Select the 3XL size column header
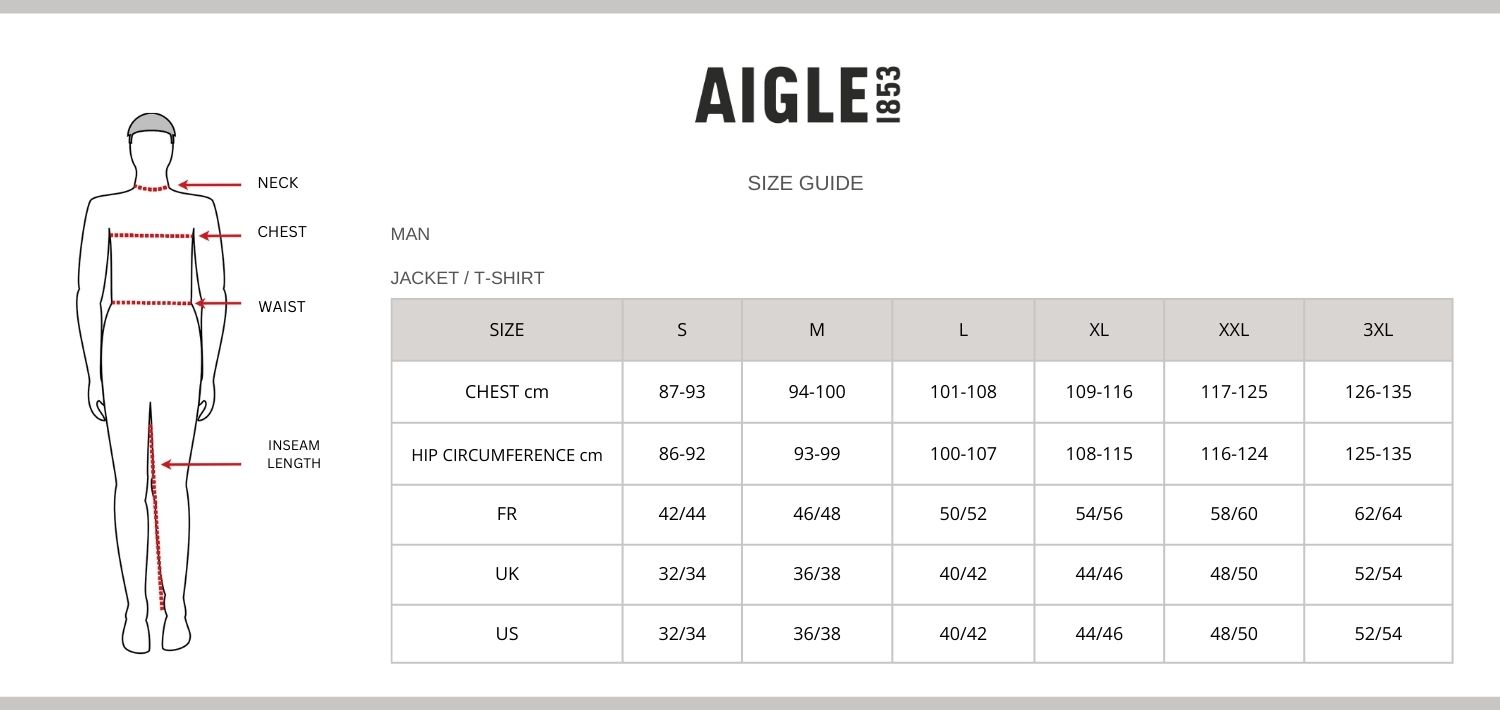The height and width of the screenshot is (710, 1500). pyautogui.click(x=1378, y=330)
